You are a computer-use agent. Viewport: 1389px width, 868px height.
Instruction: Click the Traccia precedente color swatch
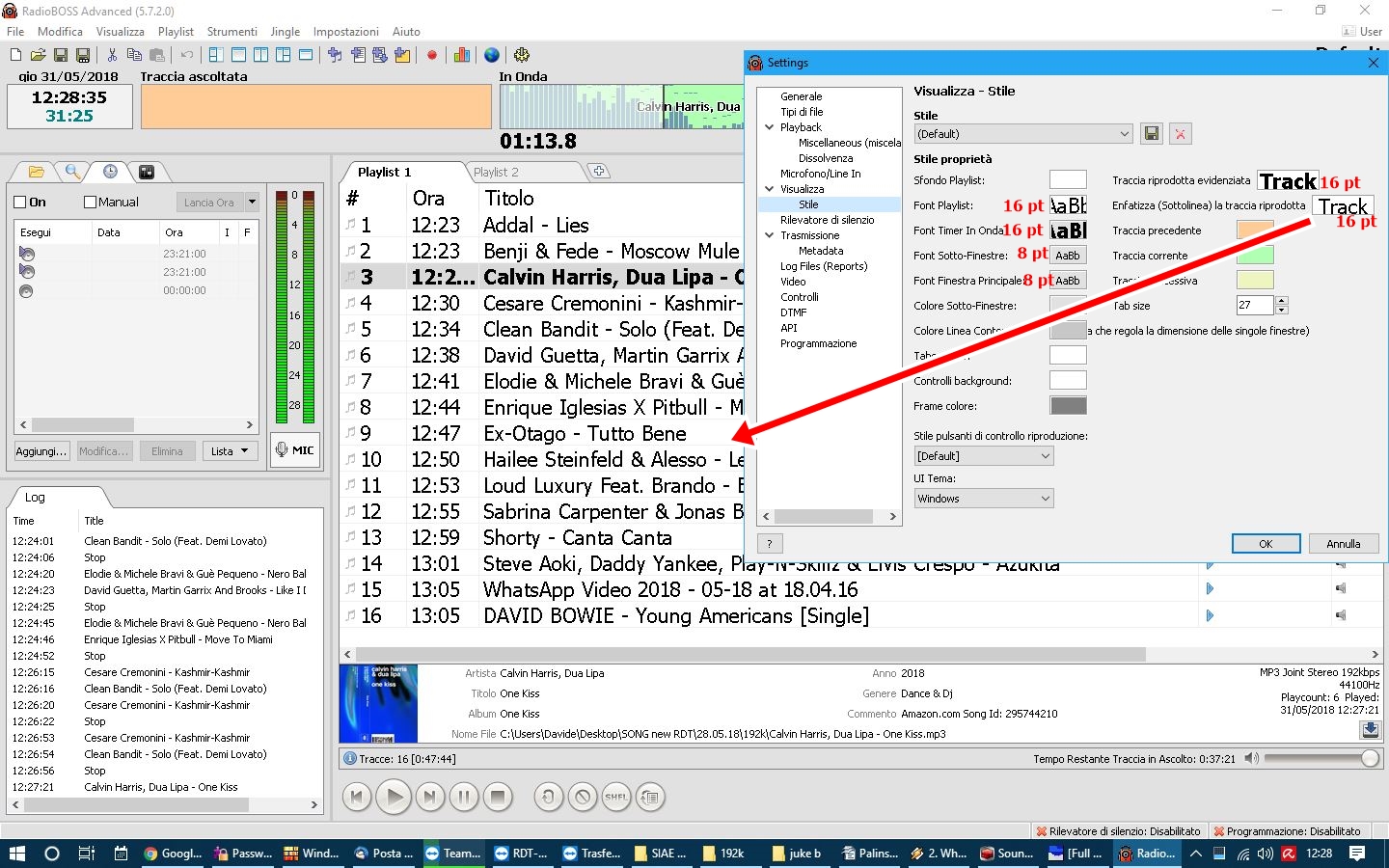[1255, 231]
